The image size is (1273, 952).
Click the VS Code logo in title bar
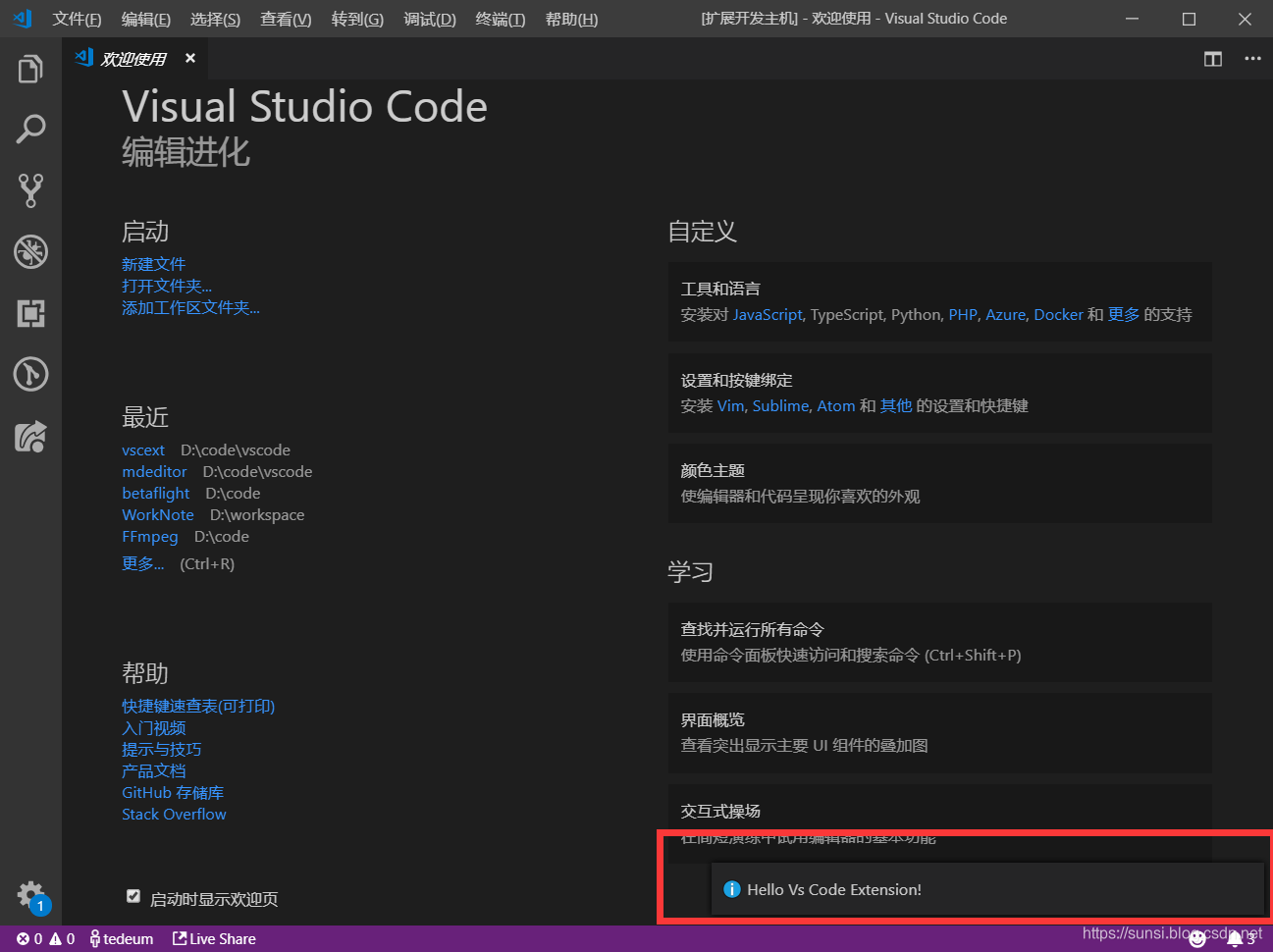(x=23, y=19)
